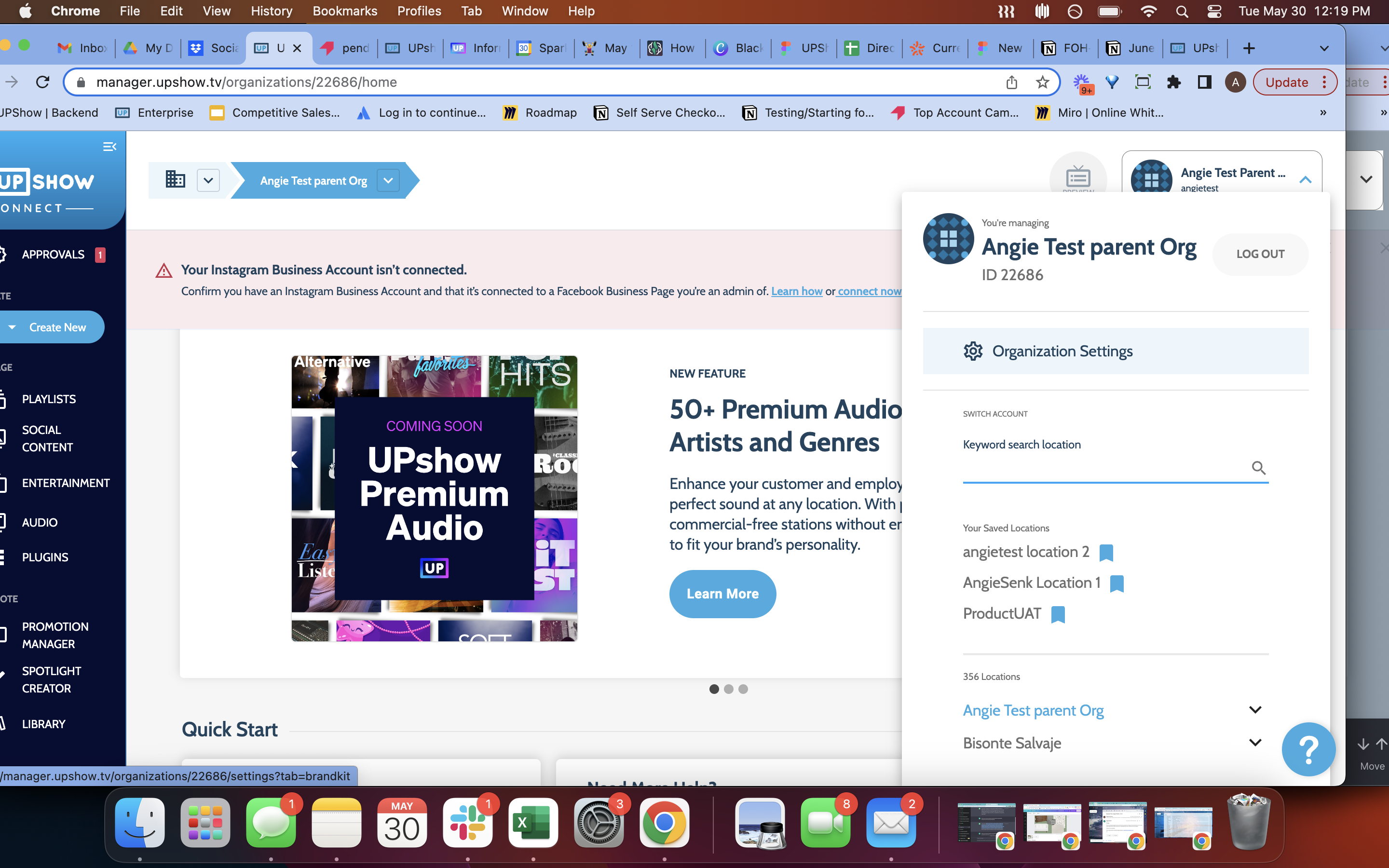Open Excel from the Dock
1389x868 pixels.
point(532,822)
